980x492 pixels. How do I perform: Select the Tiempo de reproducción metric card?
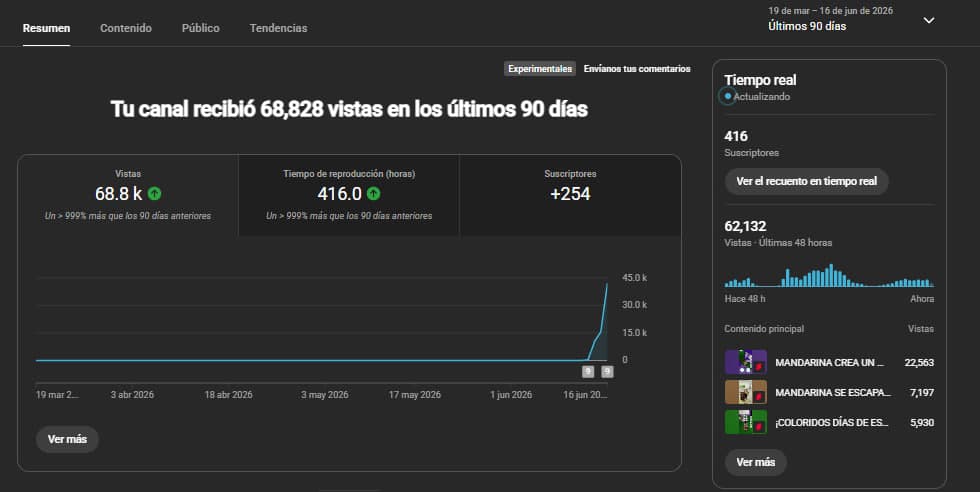point(349,195)
